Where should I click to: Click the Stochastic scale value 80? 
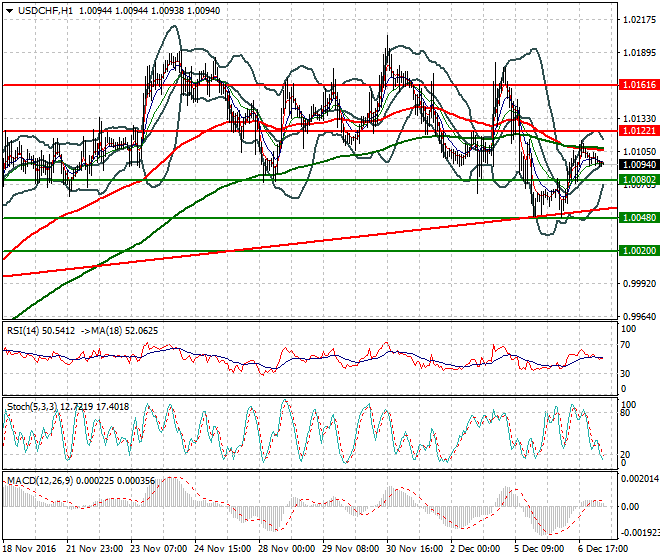[625, 413]
